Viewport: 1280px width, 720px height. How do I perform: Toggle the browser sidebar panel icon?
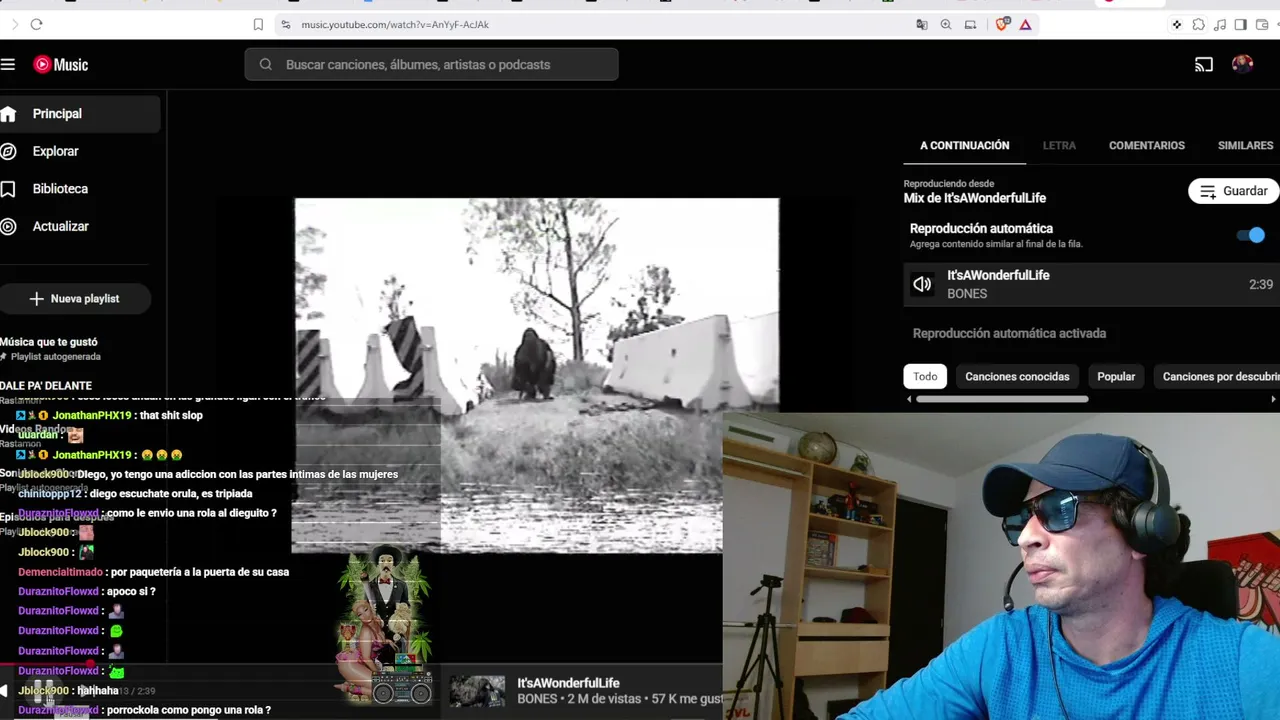tap(1240, 24)
